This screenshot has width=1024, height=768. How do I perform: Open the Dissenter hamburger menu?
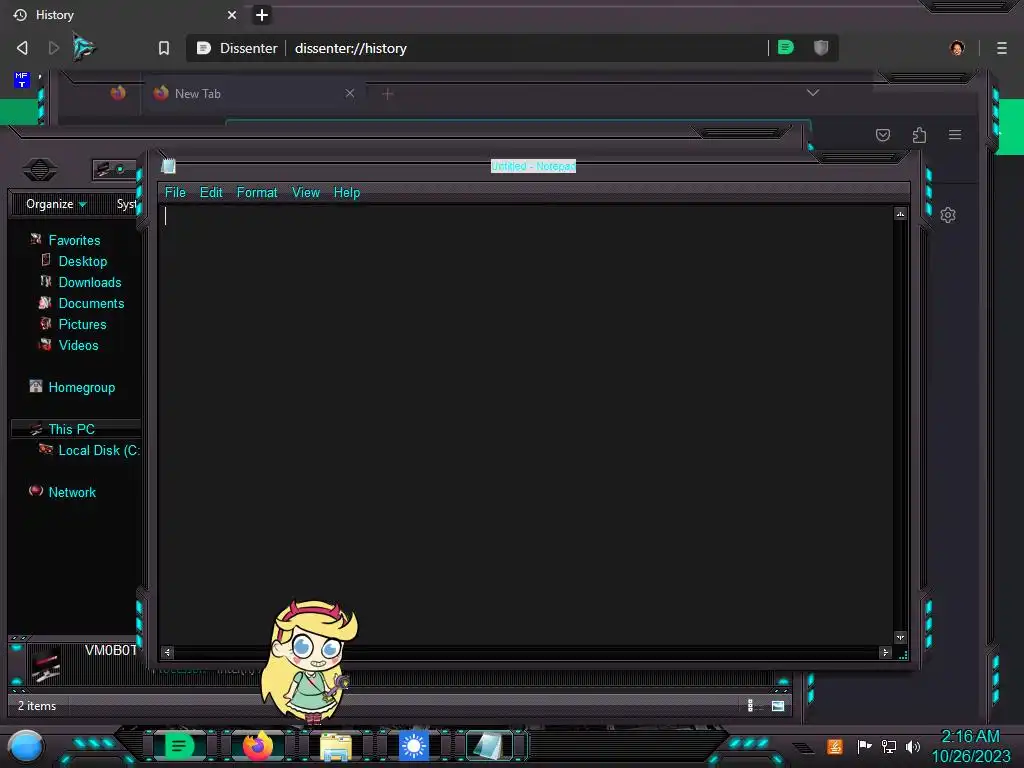point(1002,48)
